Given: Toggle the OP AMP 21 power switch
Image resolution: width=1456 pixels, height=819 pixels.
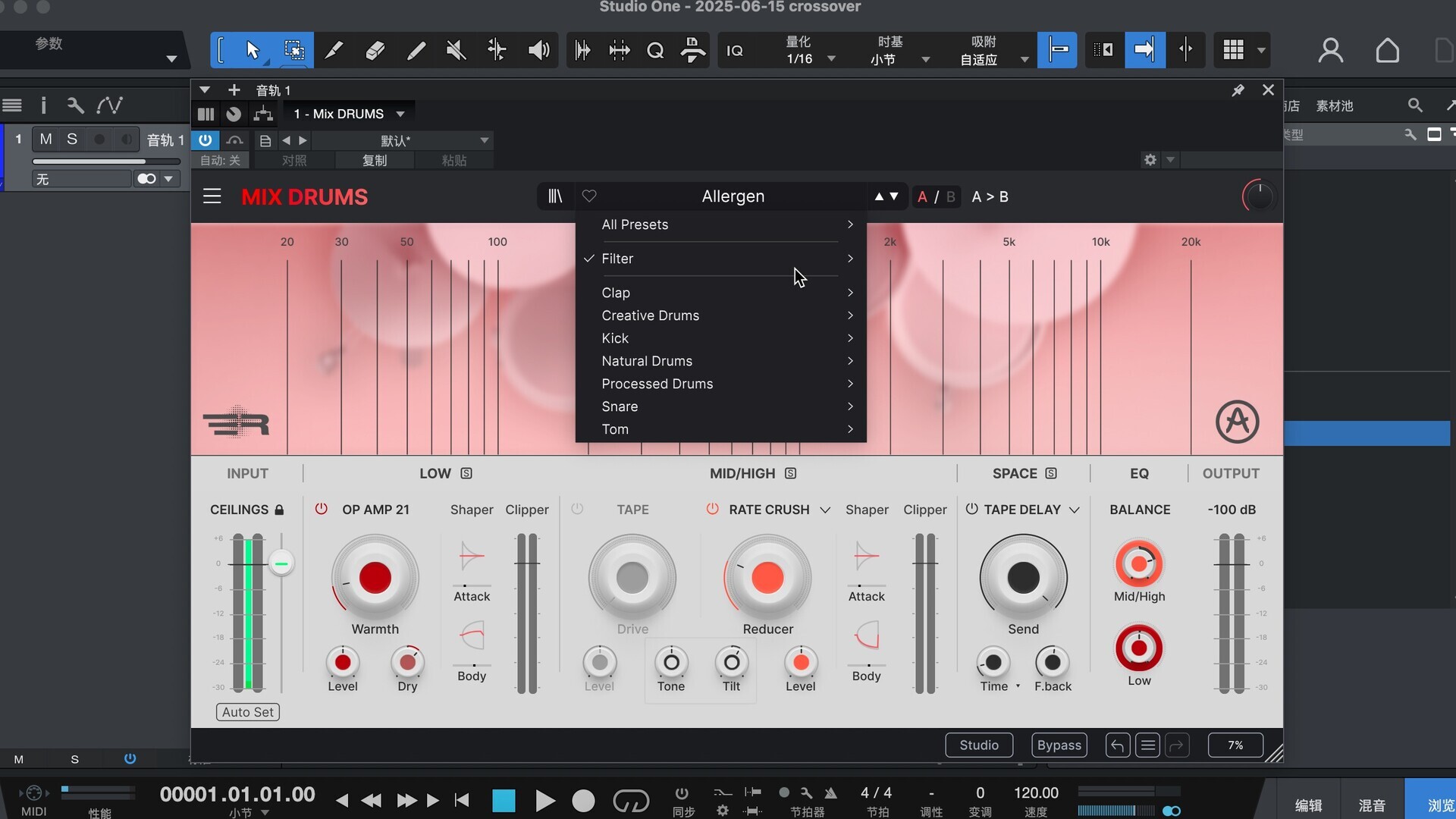Looking at the screenshot, I should (322, 509).
